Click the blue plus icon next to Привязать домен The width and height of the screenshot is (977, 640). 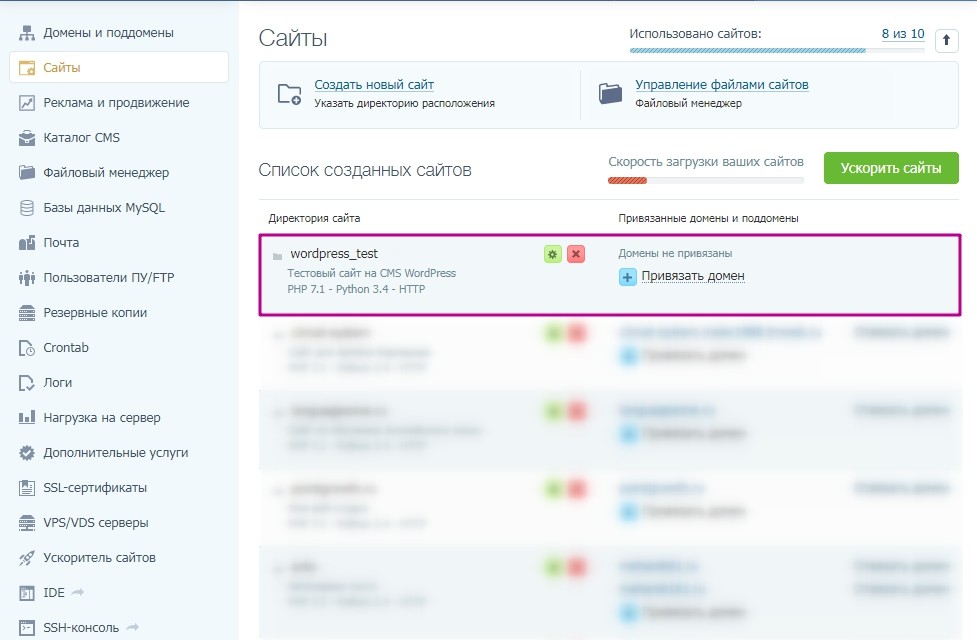[x=627, y=277]
